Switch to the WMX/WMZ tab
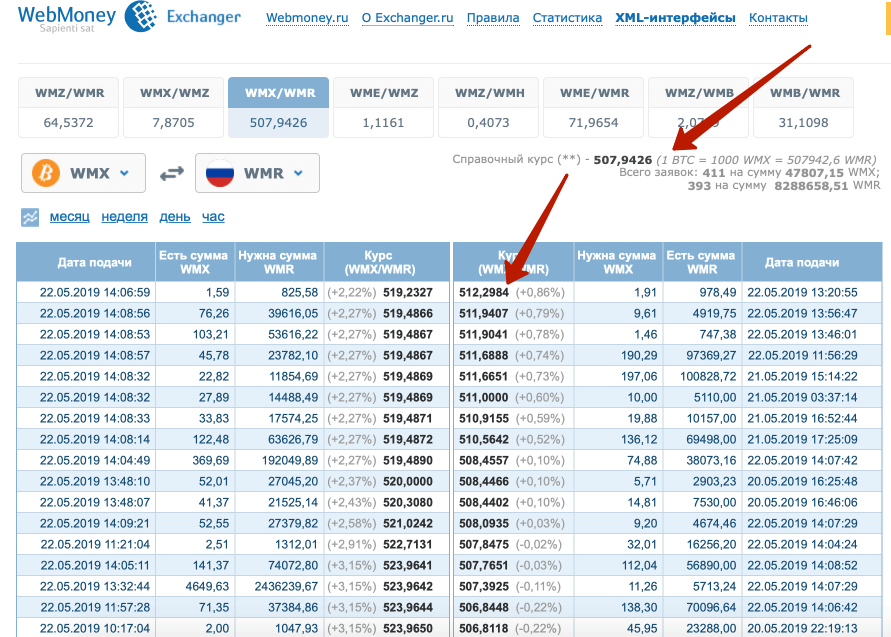 [174, 107]
